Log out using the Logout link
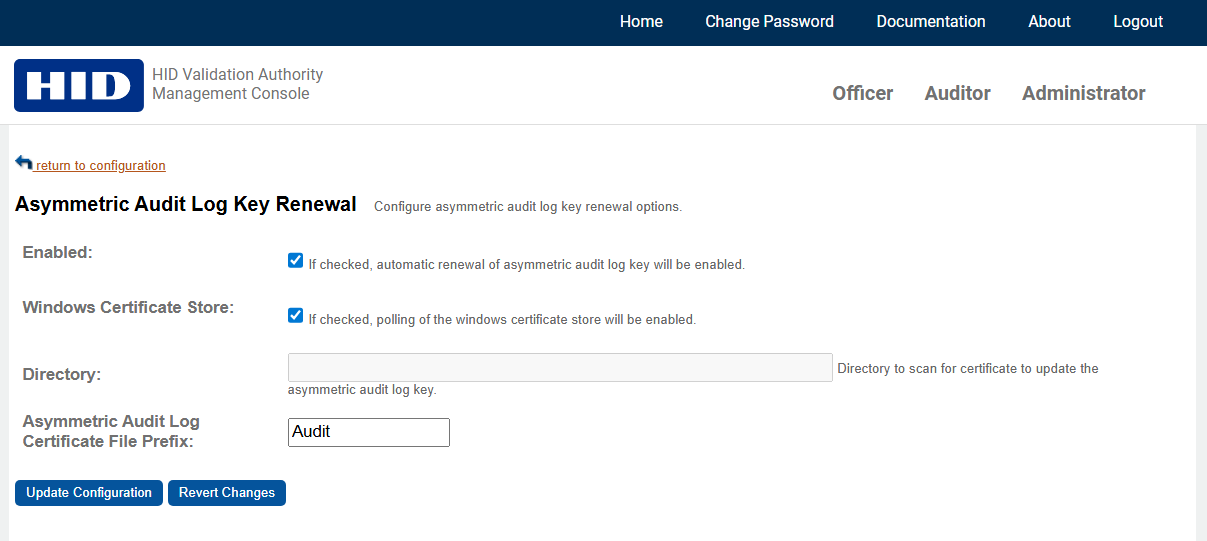The width and height of the screenshot is (1207, 541). (1138, 22)
